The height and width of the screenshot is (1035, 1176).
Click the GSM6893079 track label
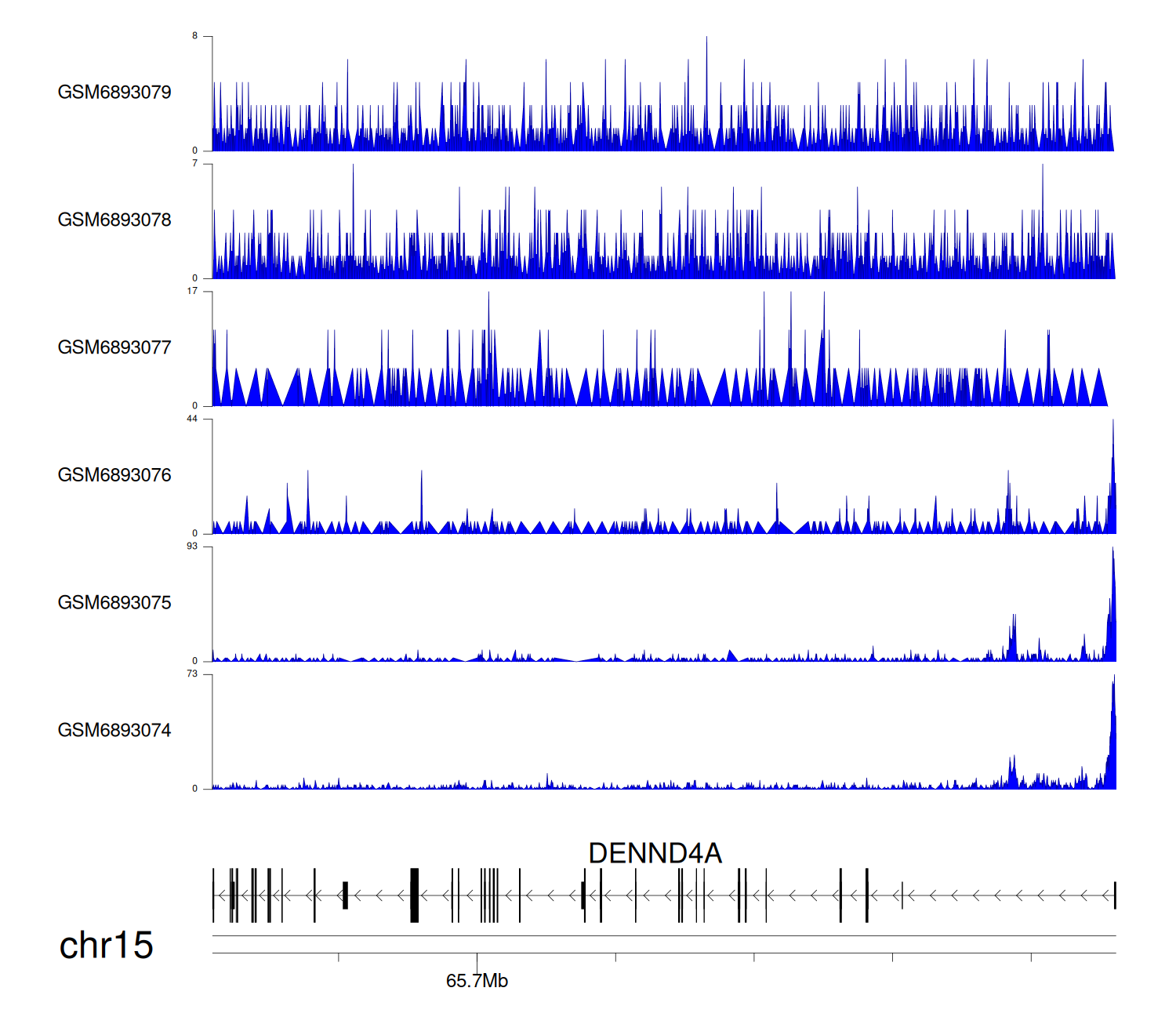pos(114,93)
